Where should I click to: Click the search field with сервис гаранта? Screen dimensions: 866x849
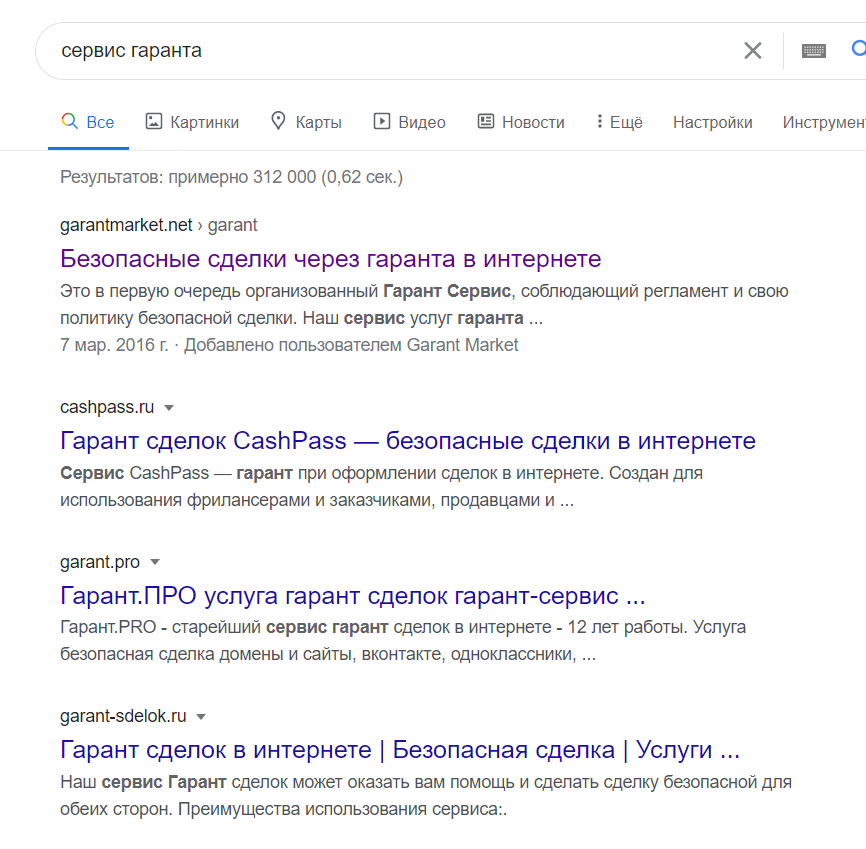tap(387, 51)
